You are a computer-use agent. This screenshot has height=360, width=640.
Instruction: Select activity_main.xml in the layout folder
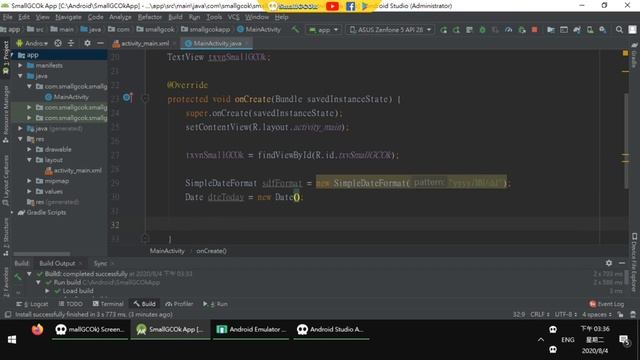73,170
